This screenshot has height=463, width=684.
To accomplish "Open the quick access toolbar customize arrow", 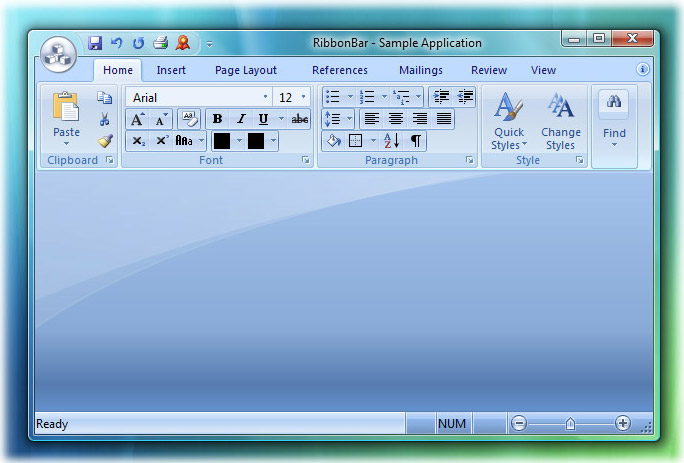I will (209, 44).
